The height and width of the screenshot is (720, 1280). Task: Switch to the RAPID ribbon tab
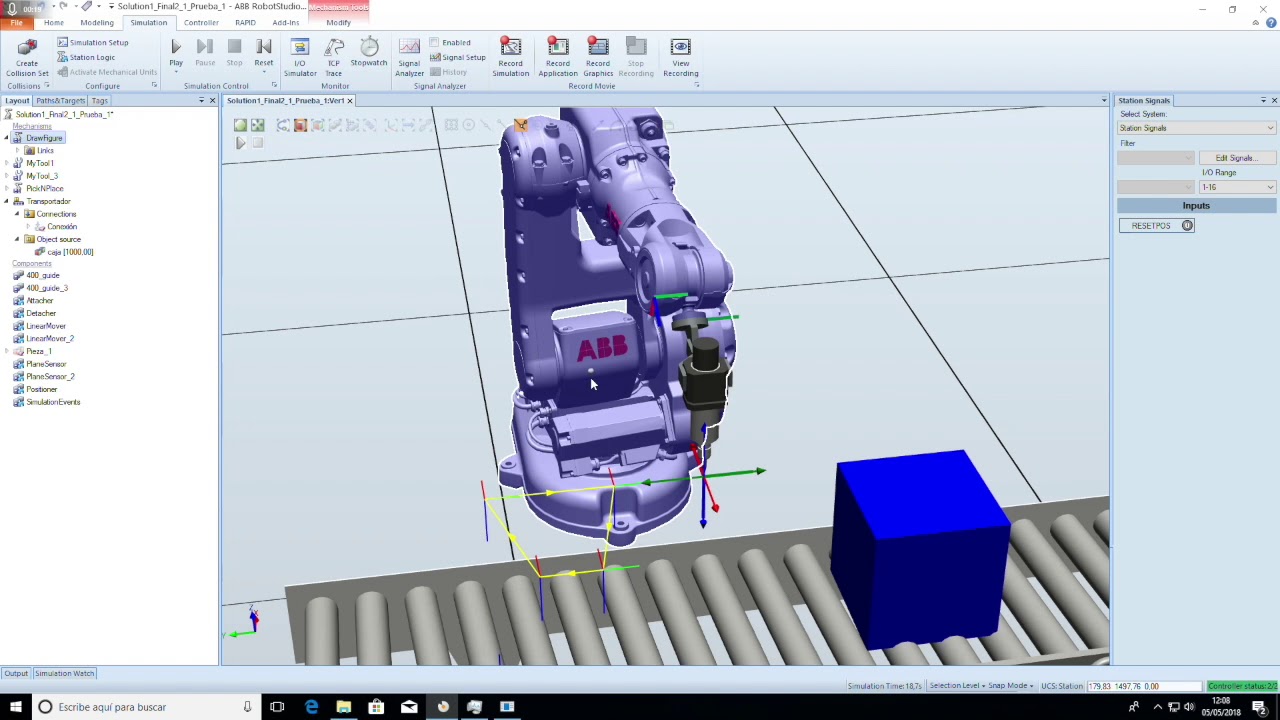(x=245, y=22)
